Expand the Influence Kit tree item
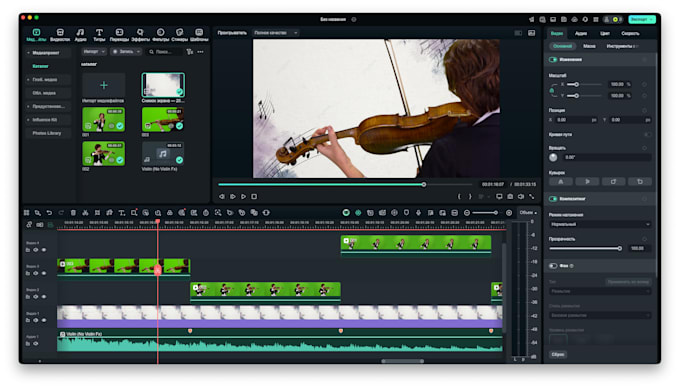The image size is (680, 389). [x=28, y=120]
